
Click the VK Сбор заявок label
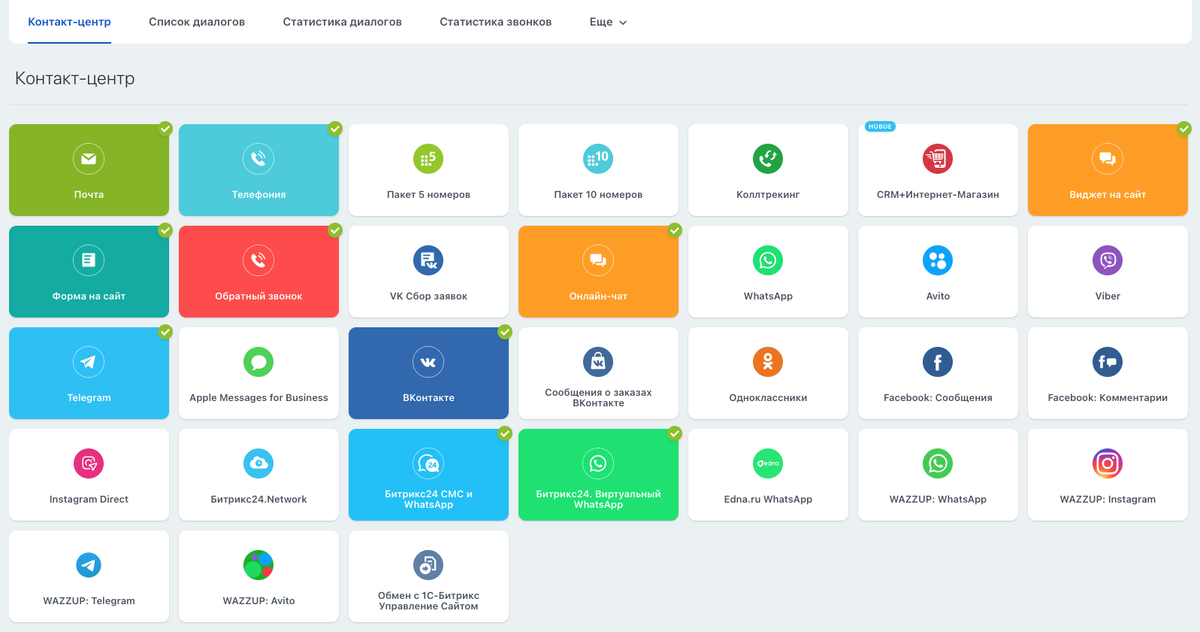(428, 296)
